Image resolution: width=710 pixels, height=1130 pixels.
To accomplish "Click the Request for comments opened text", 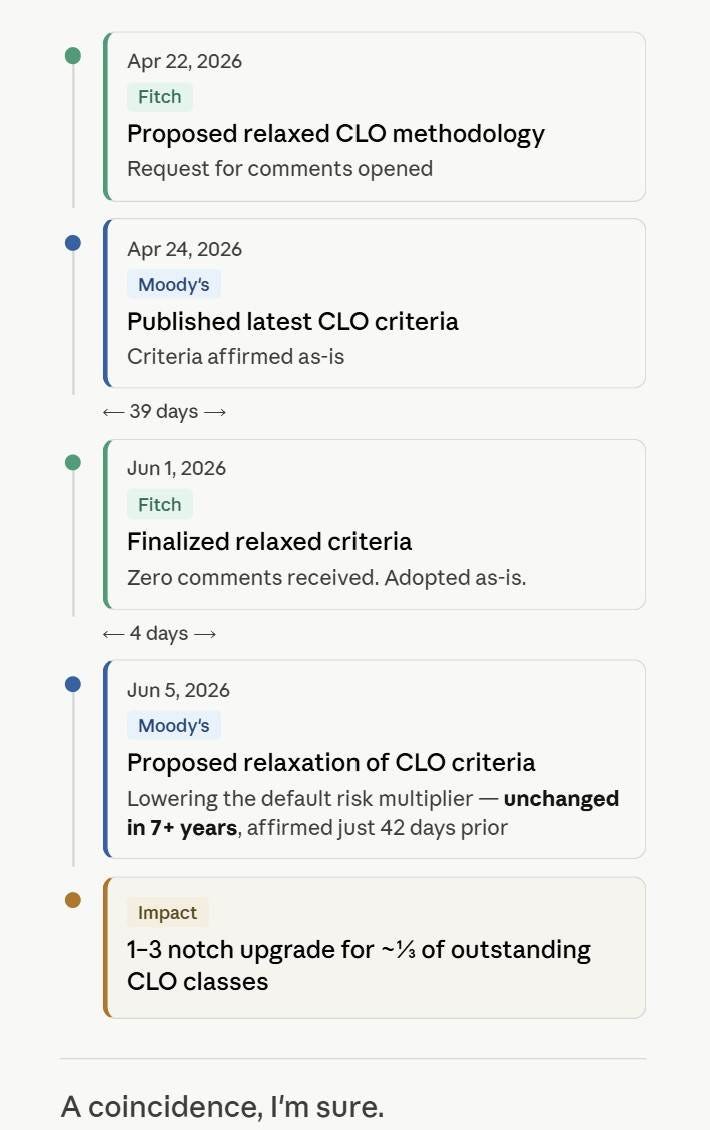I will [x=280, y=169].
